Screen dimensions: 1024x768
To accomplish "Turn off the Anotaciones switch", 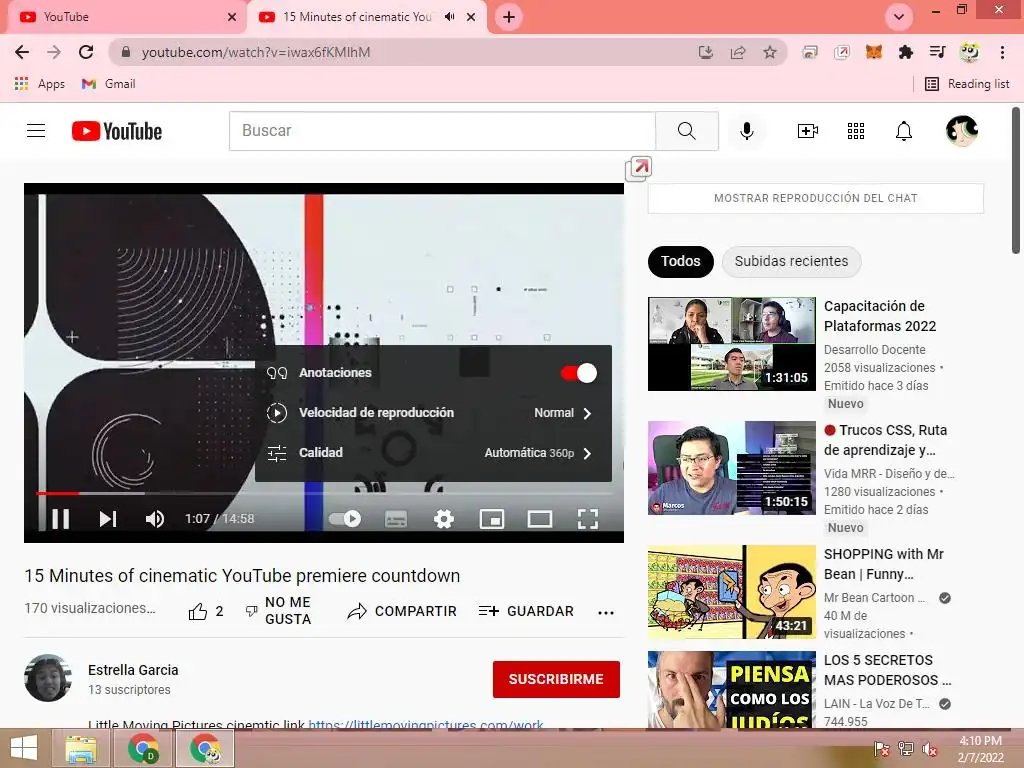I will coord(579,373).
